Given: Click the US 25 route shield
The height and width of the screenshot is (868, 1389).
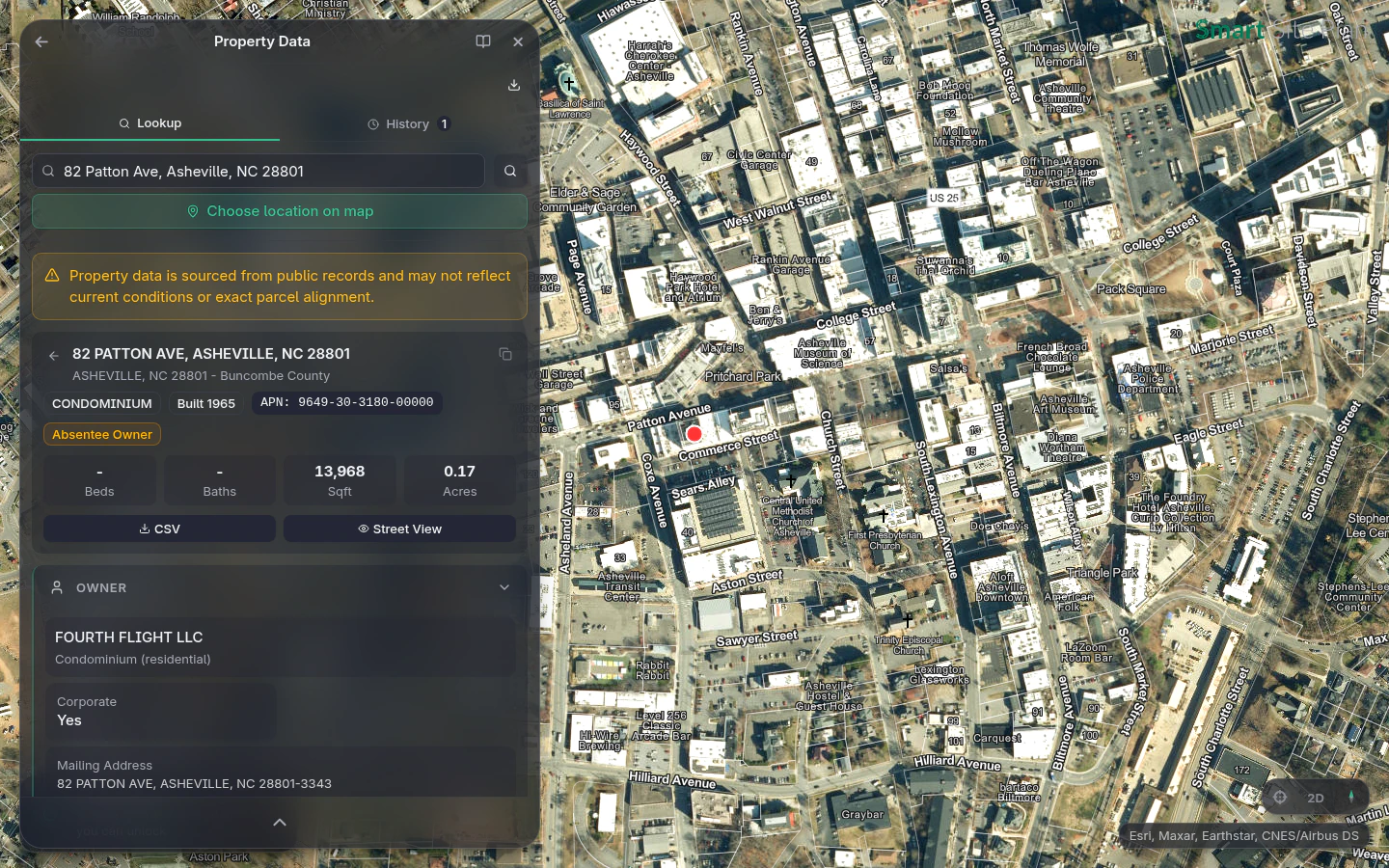Looking at the screenshot, I should click(944, 198).
